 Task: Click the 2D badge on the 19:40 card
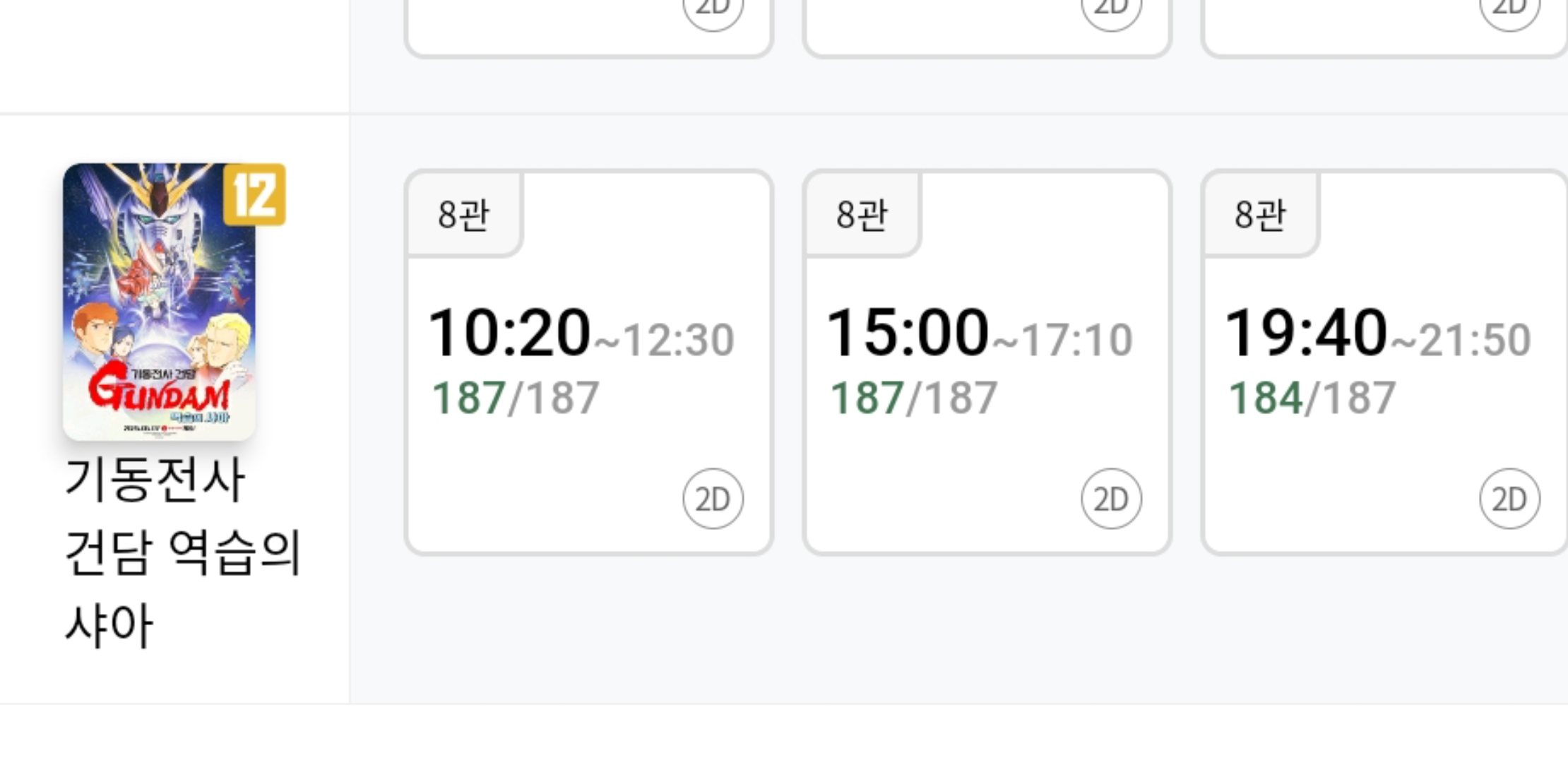coord(1509,499)
